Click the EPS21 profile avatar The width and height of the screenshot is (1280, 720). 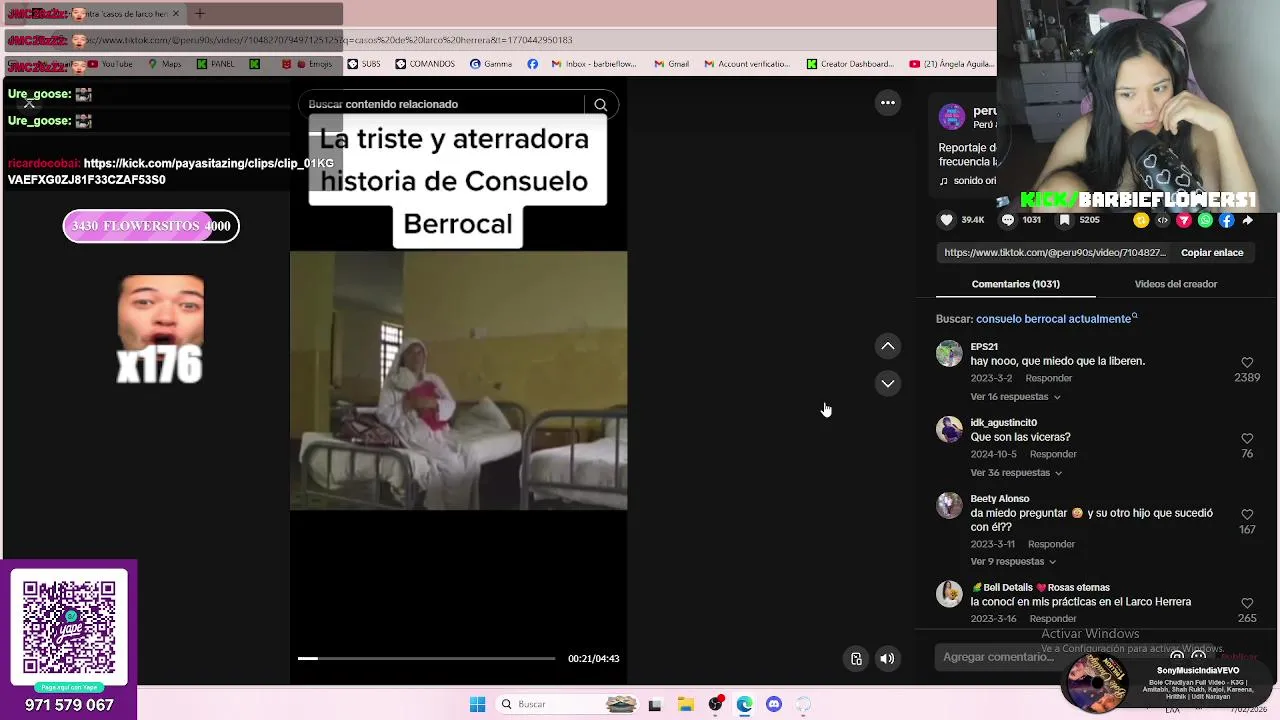pos(949,353)
